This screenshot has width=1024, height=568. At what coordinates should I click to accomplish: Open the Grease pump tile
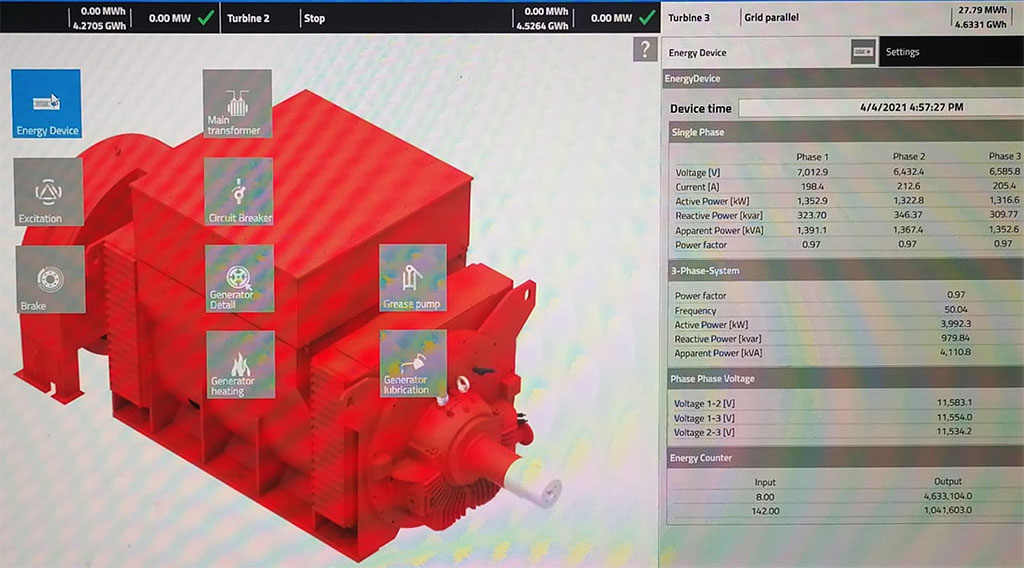tap(412, 278)
